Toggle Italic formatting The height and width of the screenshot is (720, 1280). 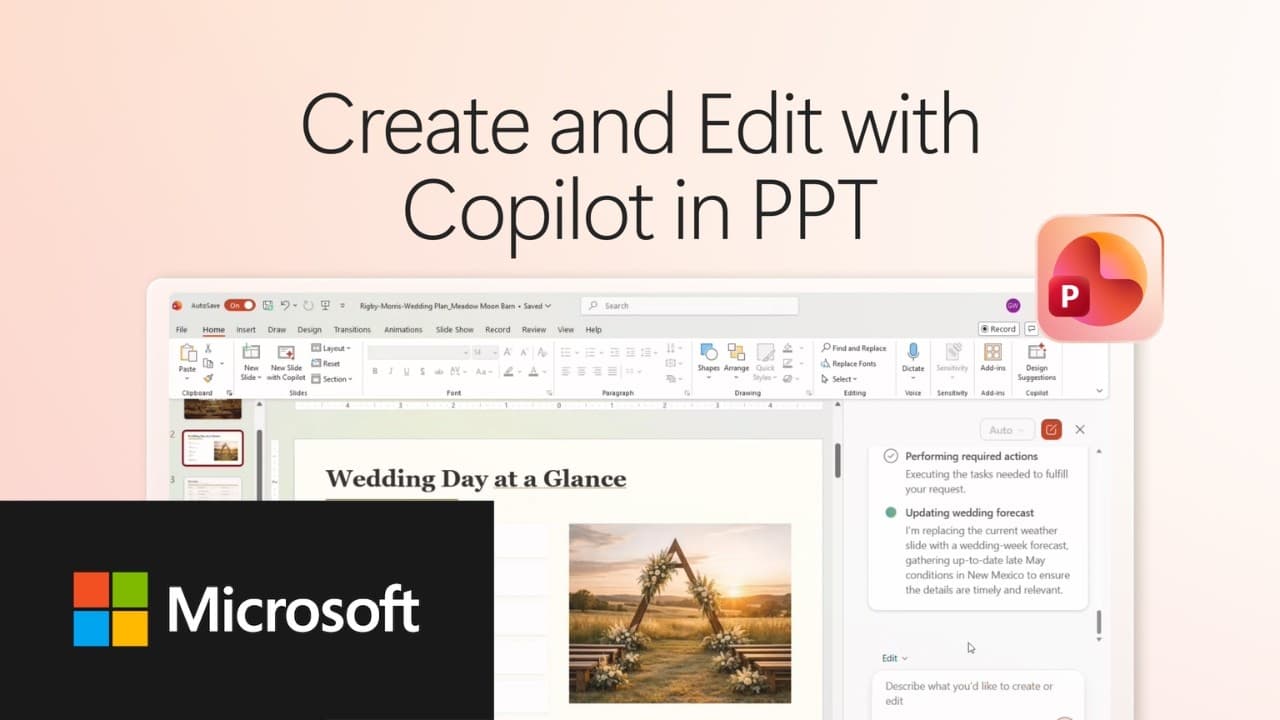(391, 371)
